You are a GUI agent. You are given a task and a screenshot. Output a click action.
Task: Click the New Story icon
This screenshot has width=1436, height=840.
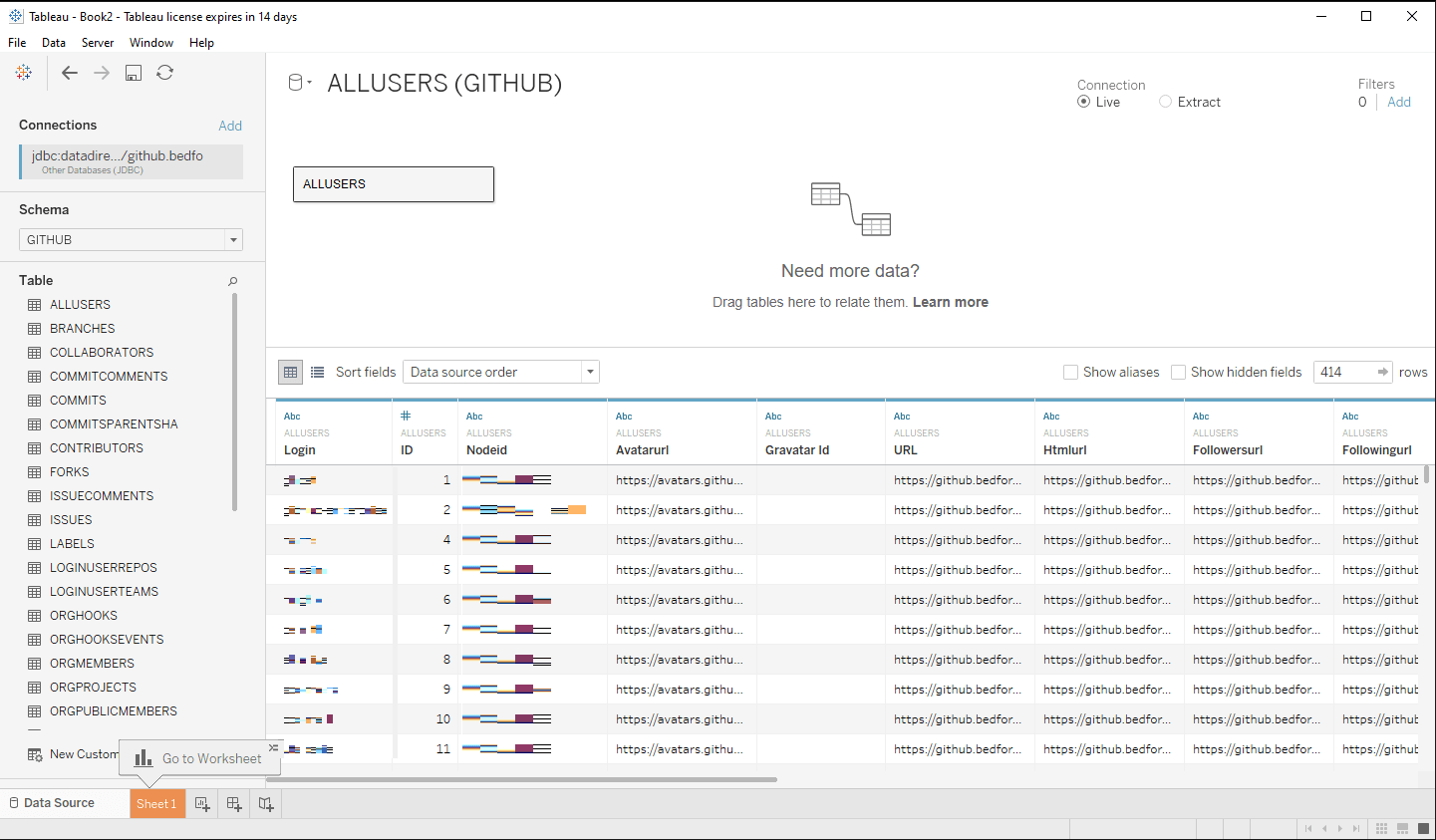pyautogui.click(x=266, y=804)
